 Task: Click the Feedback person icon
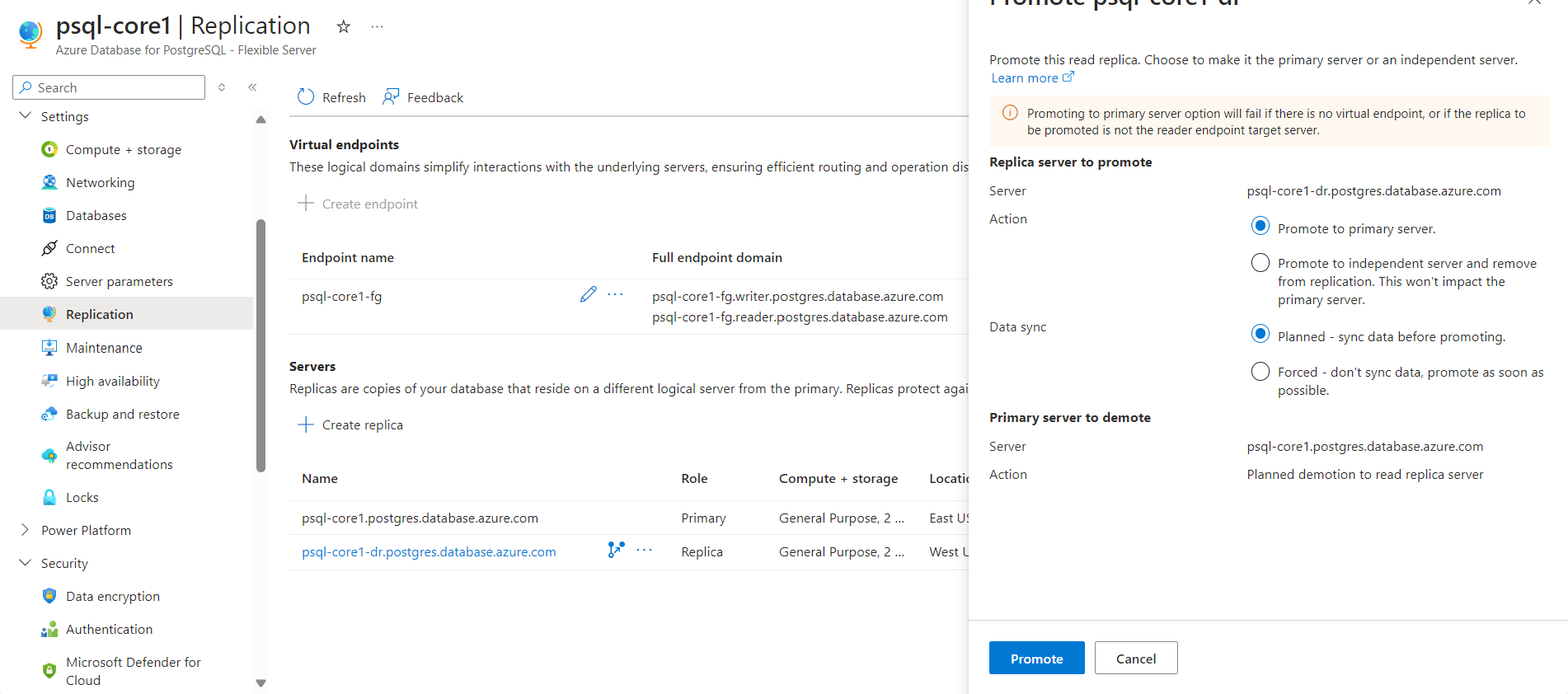tap(391, 96)
